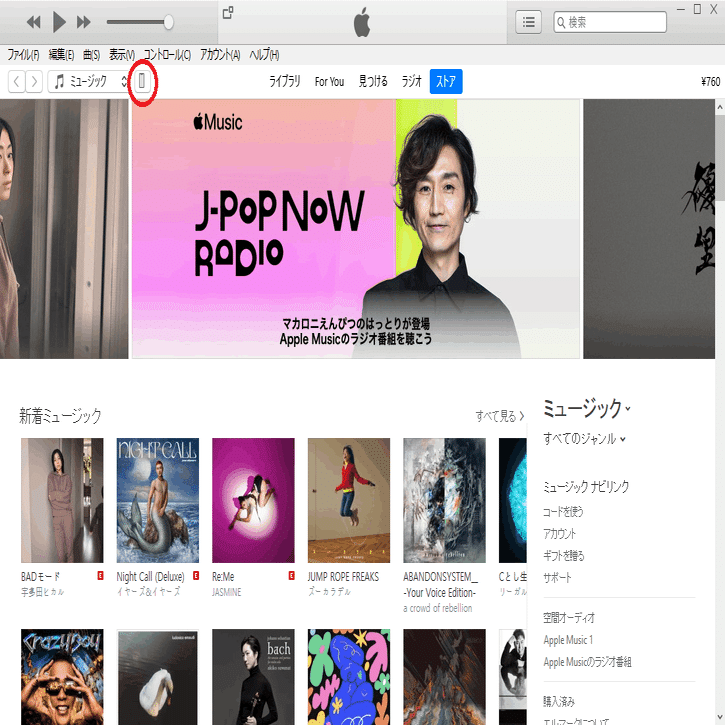Click the explicit badge beside BADモード
Image resolution: width=725 pixels, height=725 pixels.
click(x=100, y=576)
